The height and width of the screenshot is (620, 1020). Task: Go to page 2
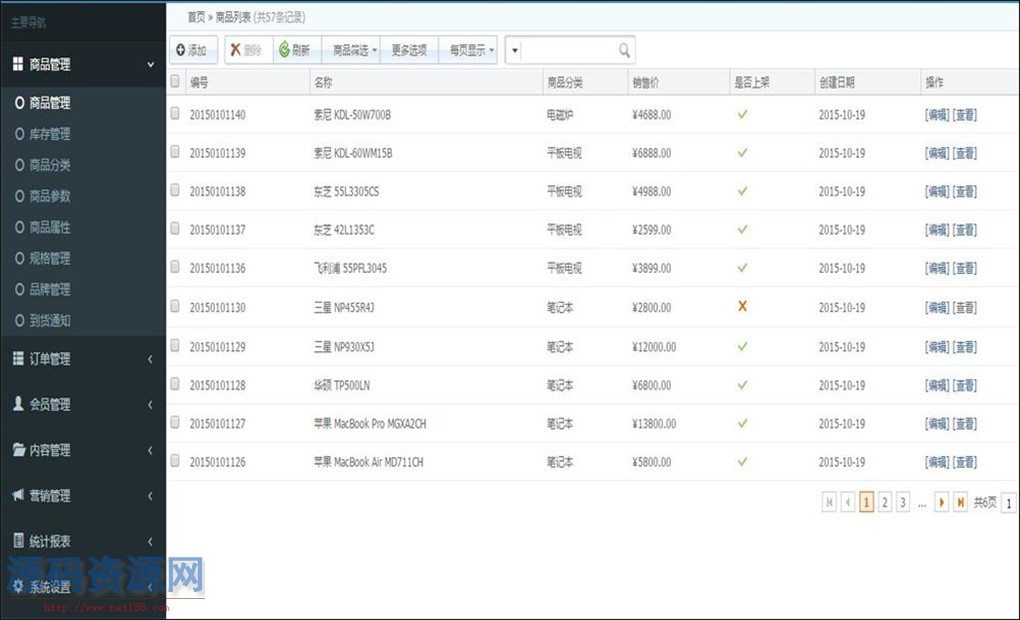coord(885,502)
